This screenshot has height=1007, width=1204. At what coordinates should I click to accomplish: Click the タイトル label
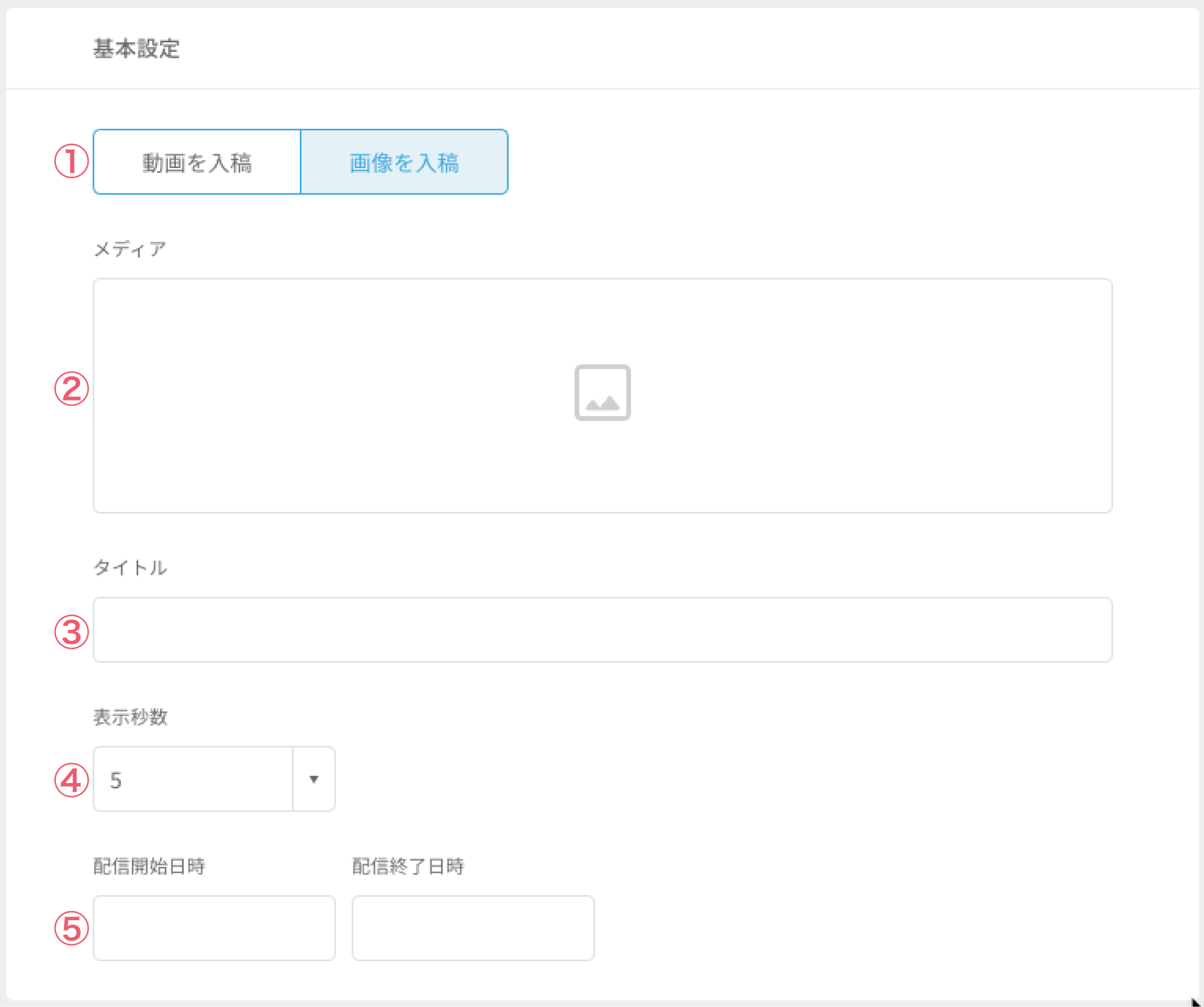tap(131, 567)
